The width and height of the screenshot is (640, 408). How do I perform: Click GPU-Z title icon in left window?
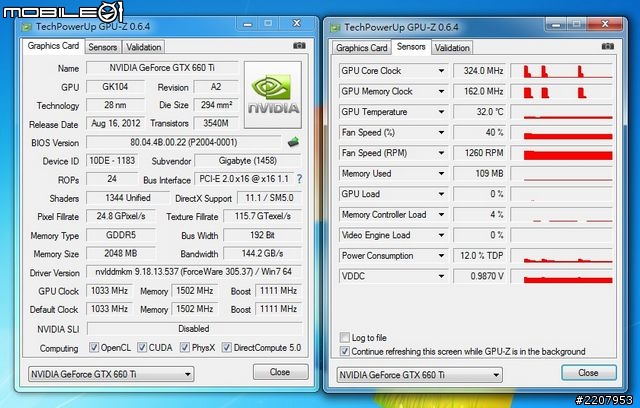click(x=27, y=27)
